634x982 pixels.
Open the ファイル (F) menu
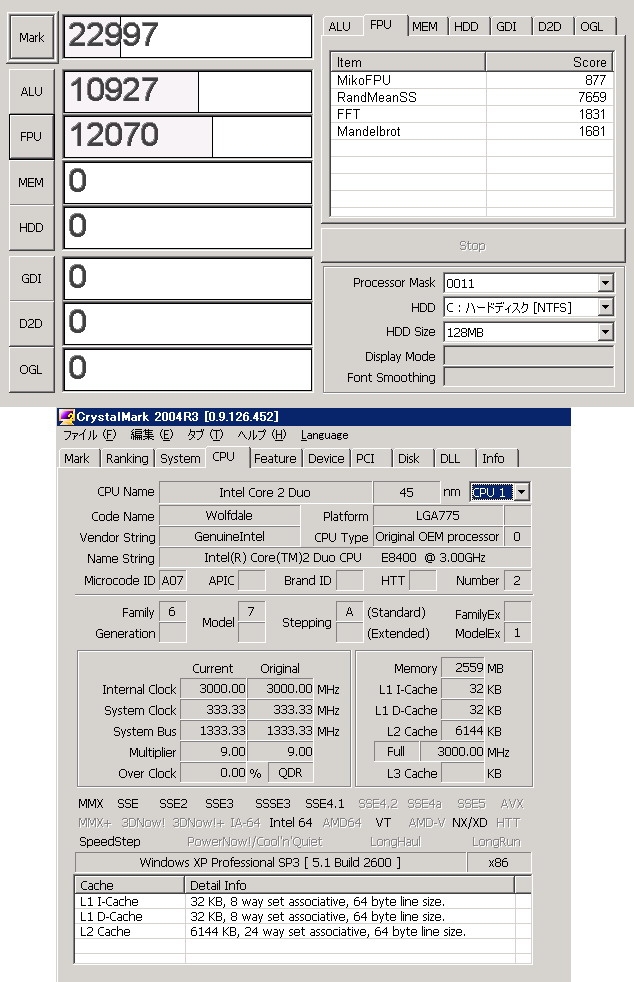89,435
